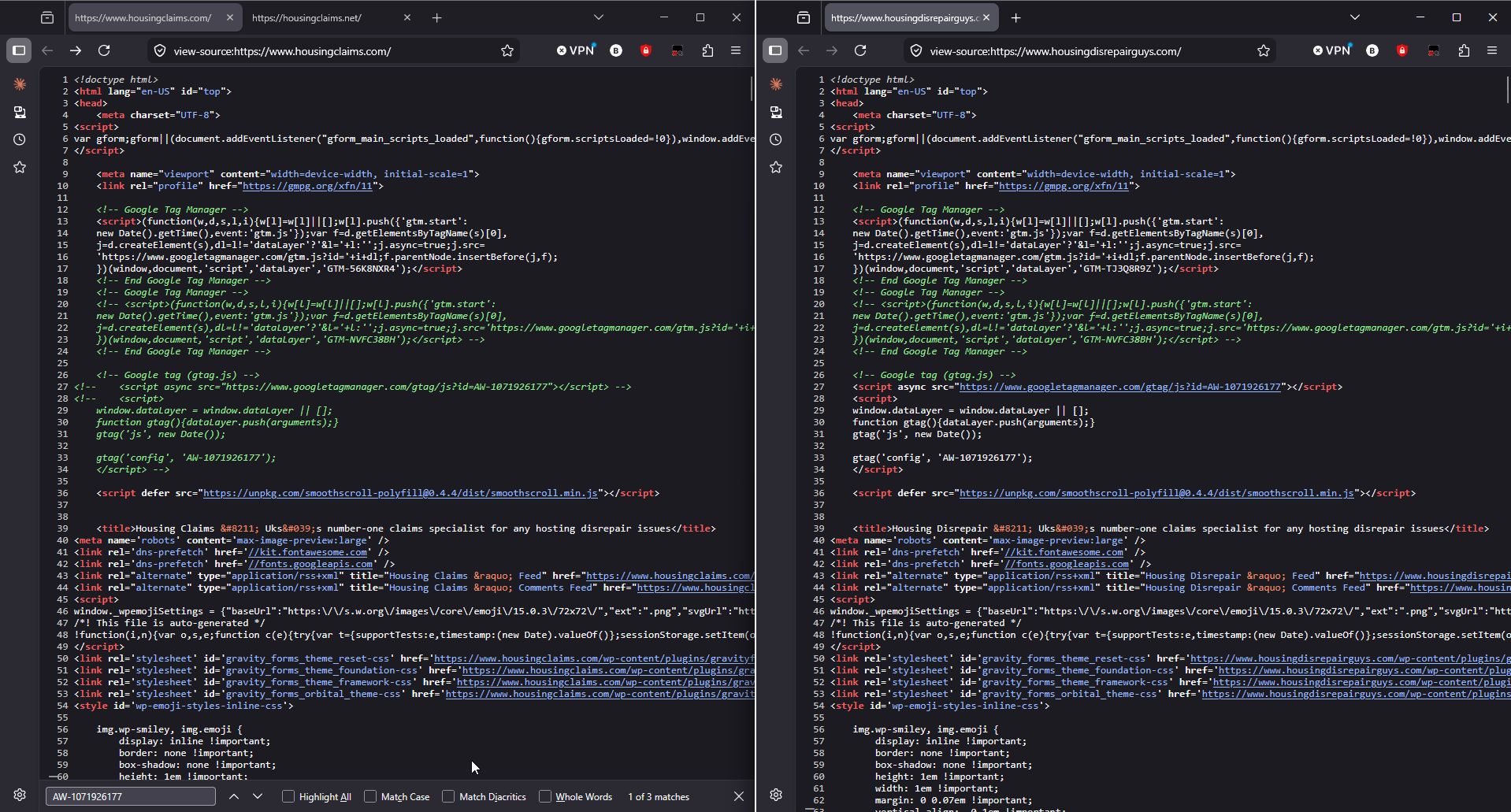Open synced tabs sidebar icon in left window
Image resolution: width=1511 pixels, height=812 pixels.
20,112
